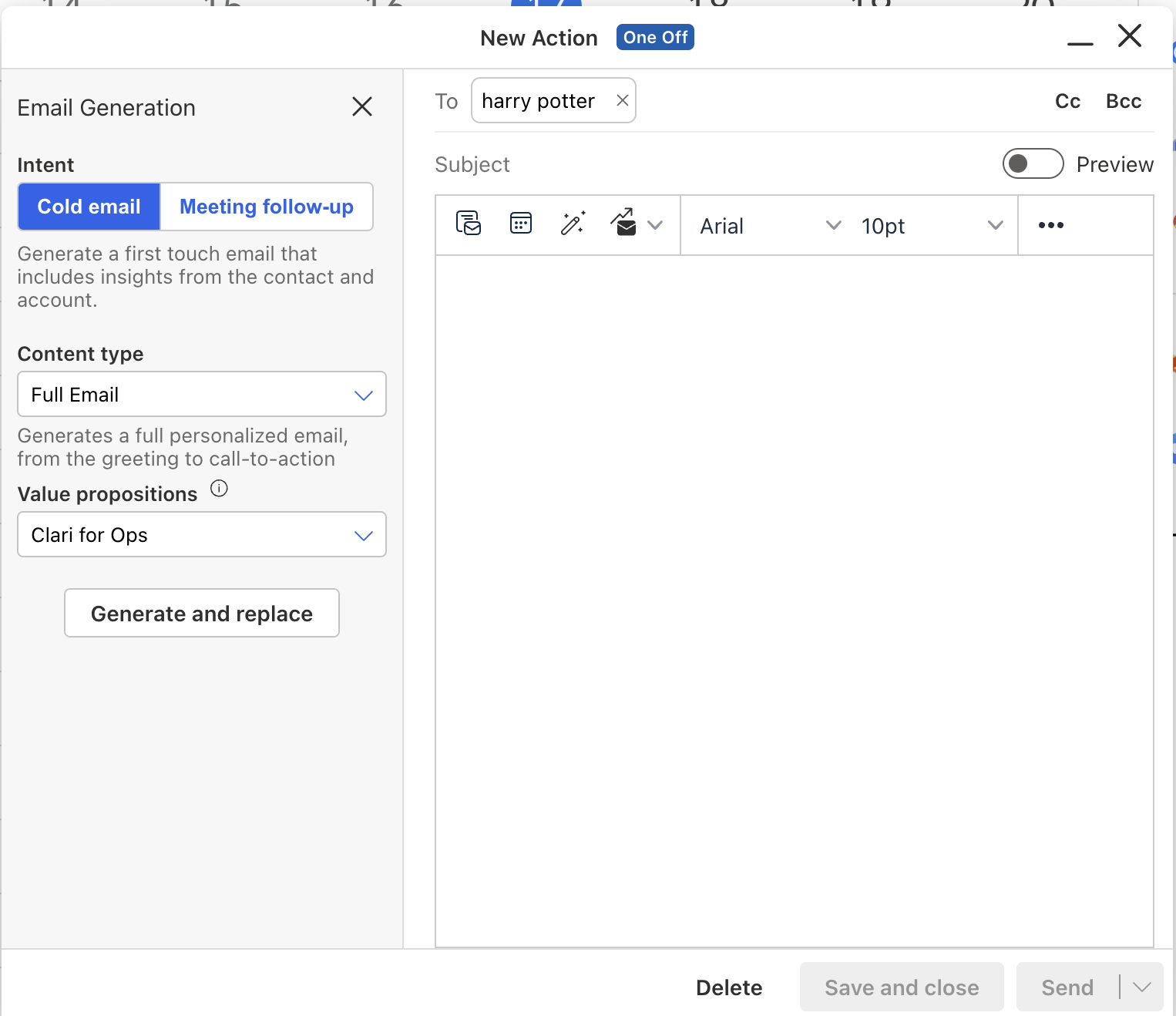Remove harry potter recipient chip

623,100
